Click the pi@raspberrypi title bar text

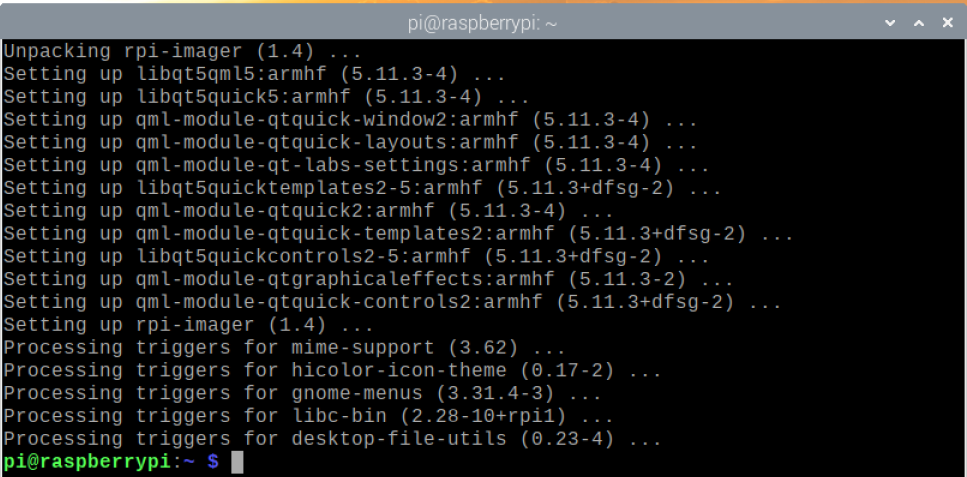point(483,21)
